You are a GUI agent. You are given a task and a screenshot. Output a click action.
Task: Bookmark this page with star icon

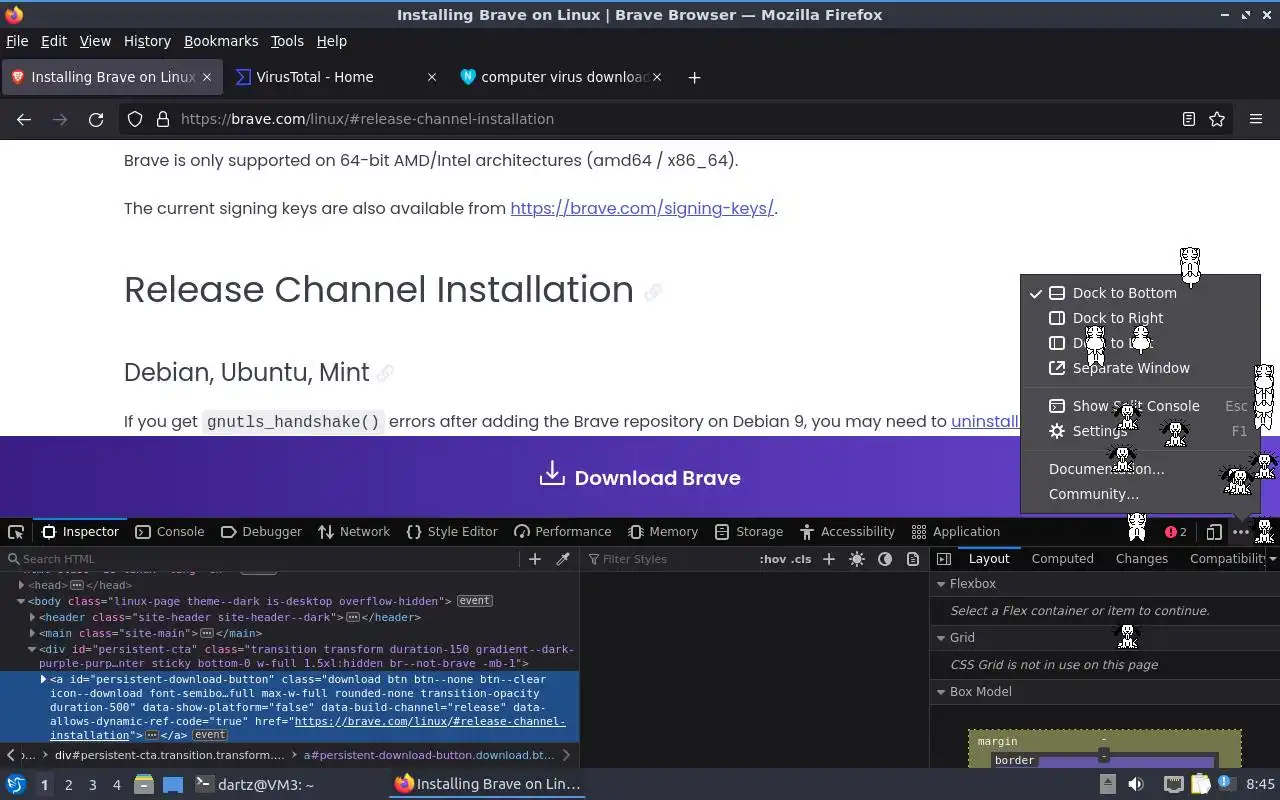click(x=1217, y=119)
